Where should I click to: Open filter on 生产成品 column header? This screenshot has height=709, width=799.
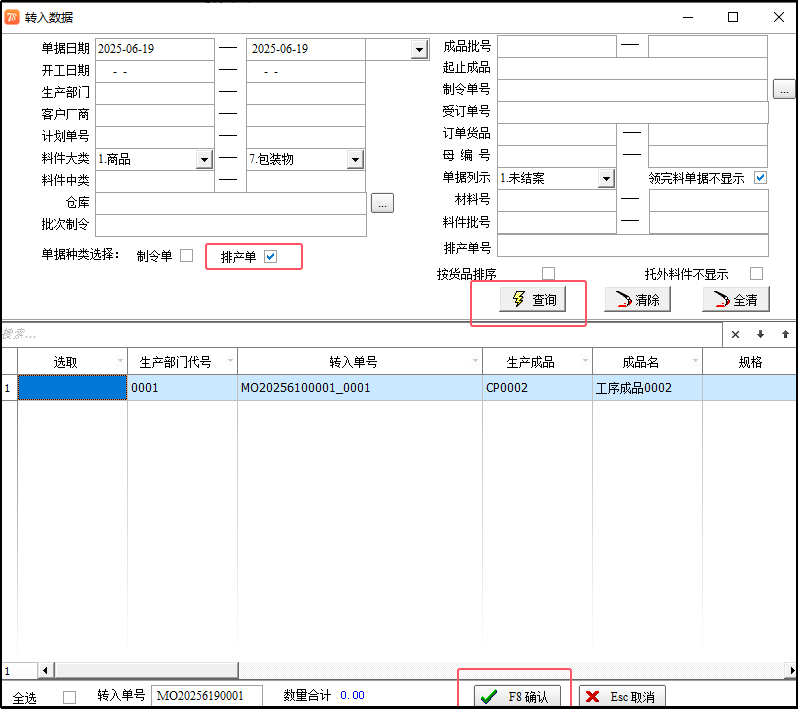[x=584, y=361]
